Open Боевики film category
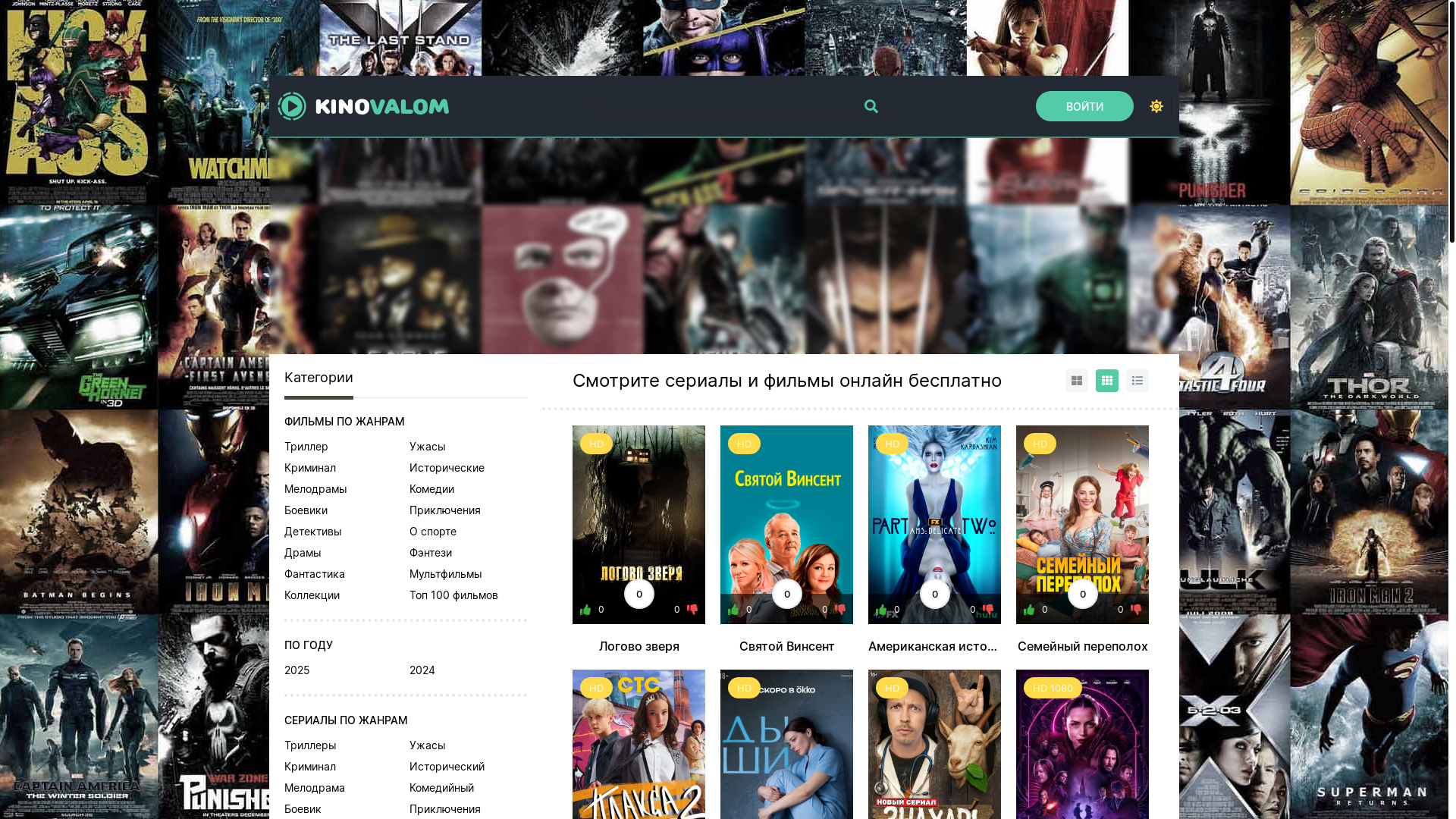Image resolution: width=1456 pixels, height=819 pixels. coord(306,510)
